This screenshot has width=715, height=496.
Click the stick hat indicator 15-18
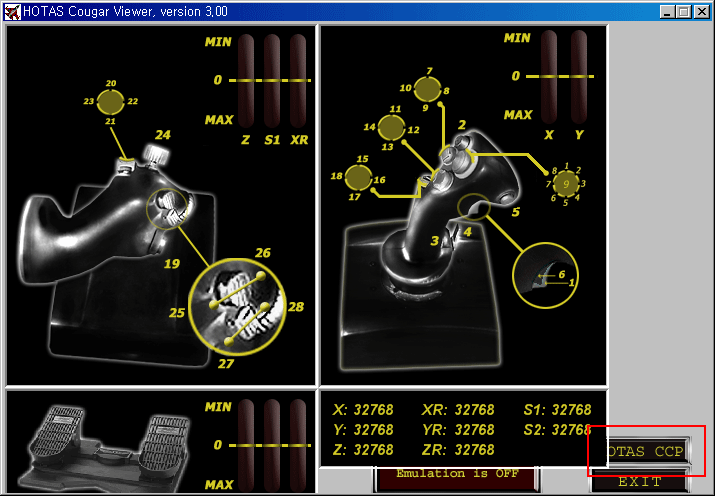point(358,178)
